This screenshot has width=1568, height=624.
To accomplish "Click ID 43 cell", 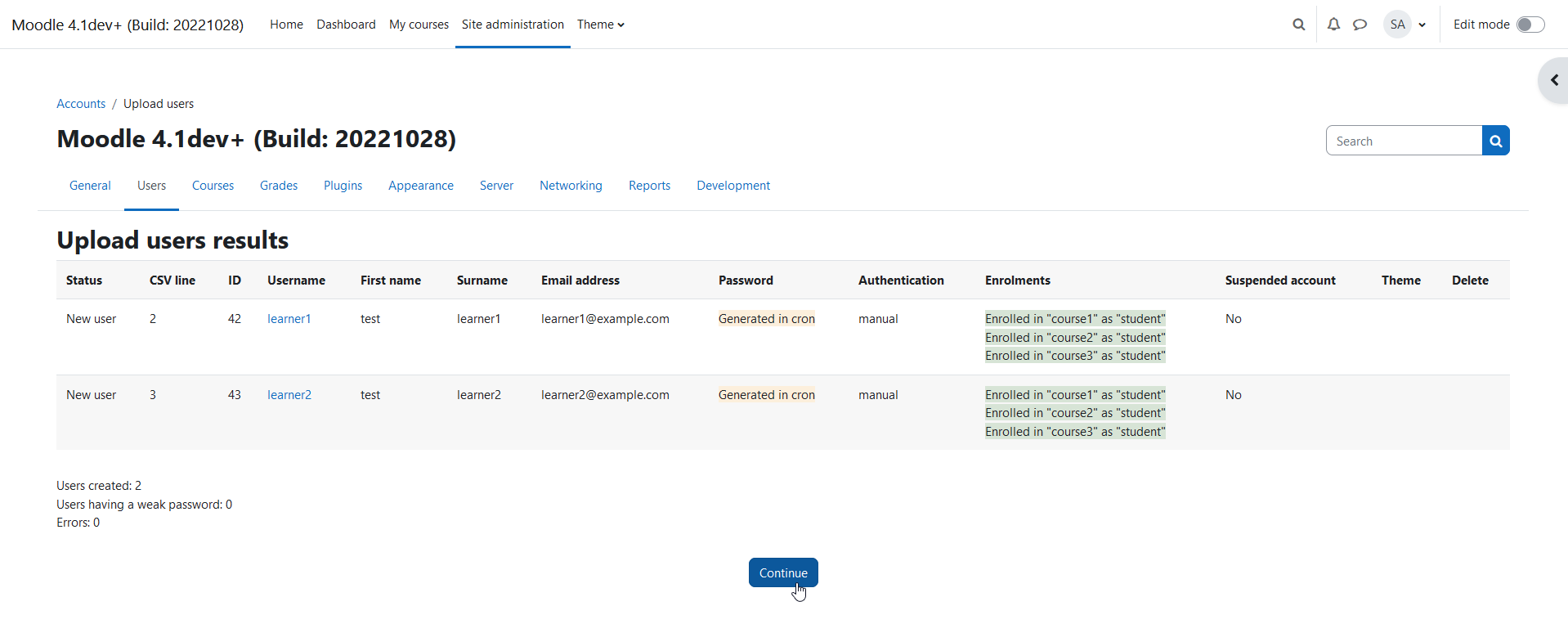I will click(235, 395).
